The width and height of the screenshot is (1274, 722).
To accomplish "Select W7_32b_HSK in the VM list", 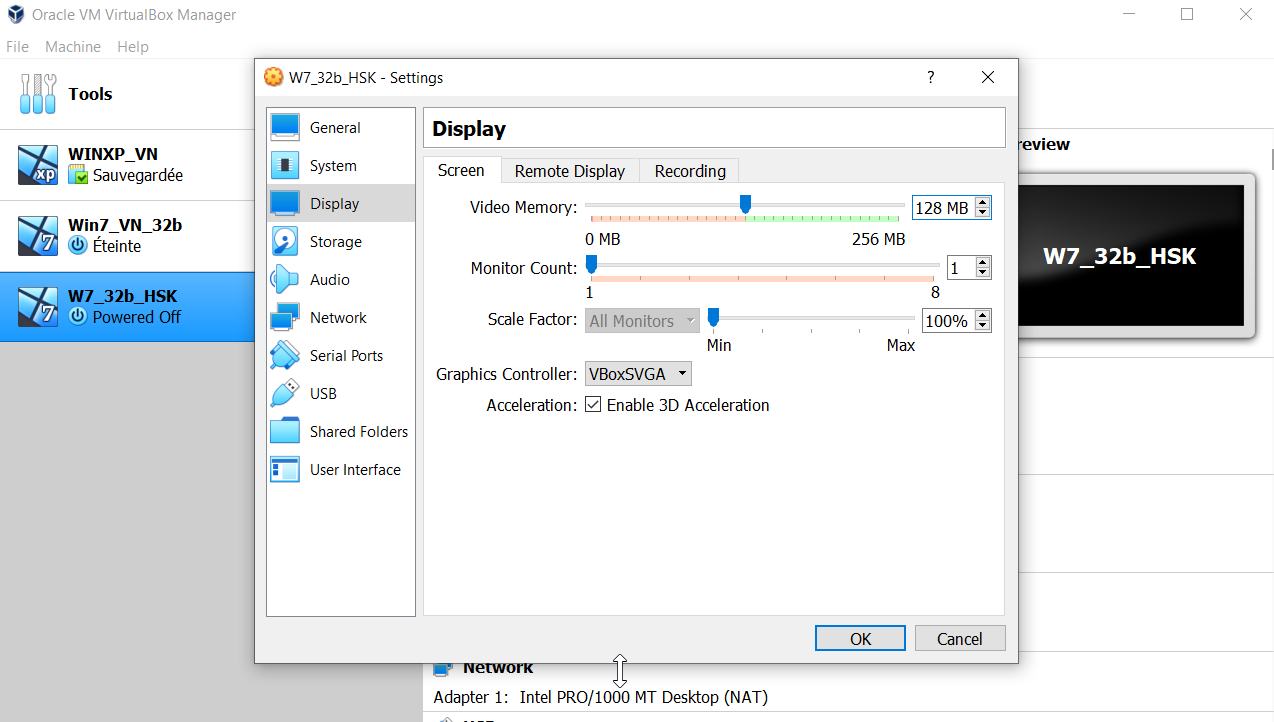I will tap(127, 307).
